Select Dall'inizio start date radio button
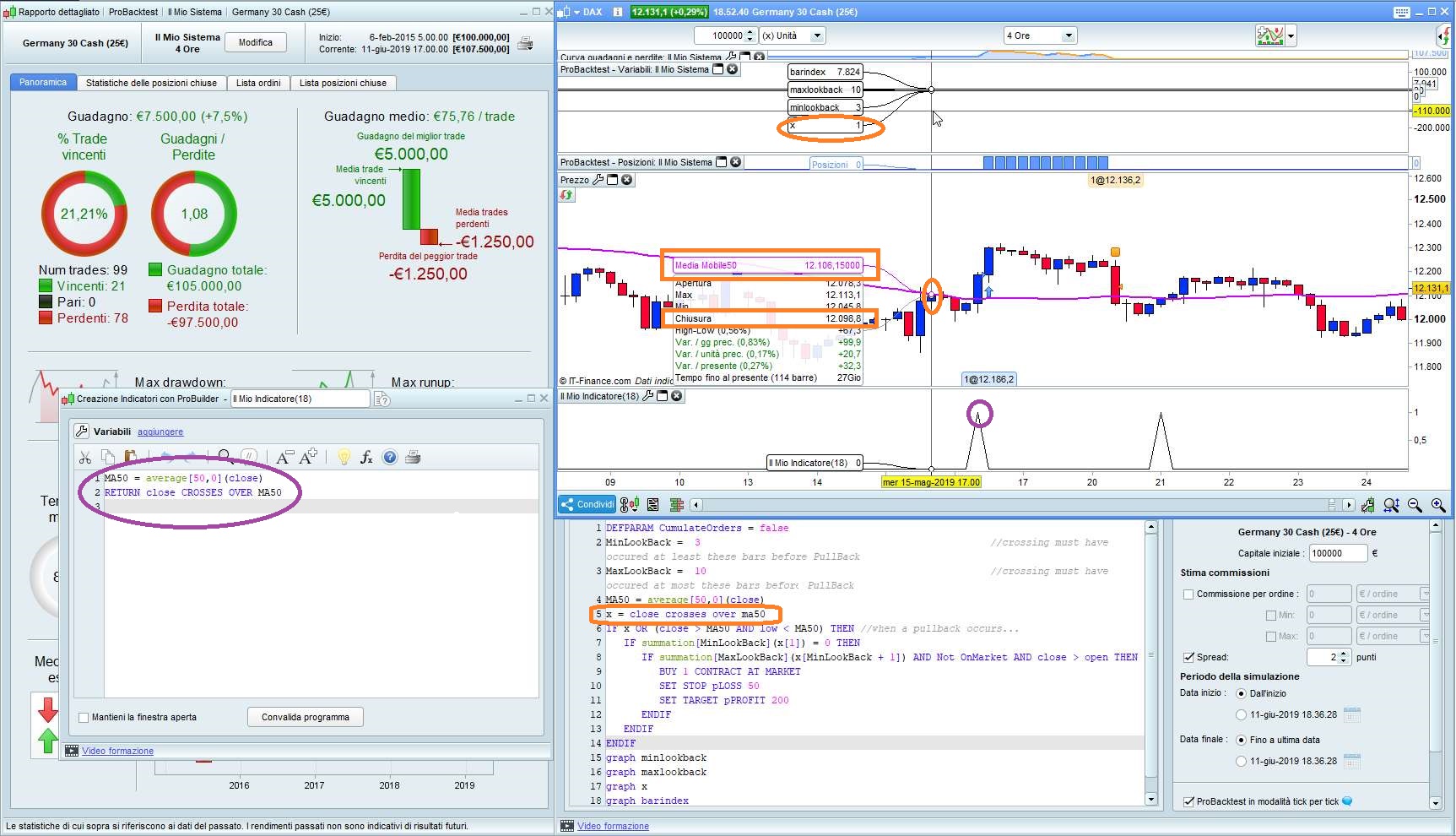 point(1241,693)
